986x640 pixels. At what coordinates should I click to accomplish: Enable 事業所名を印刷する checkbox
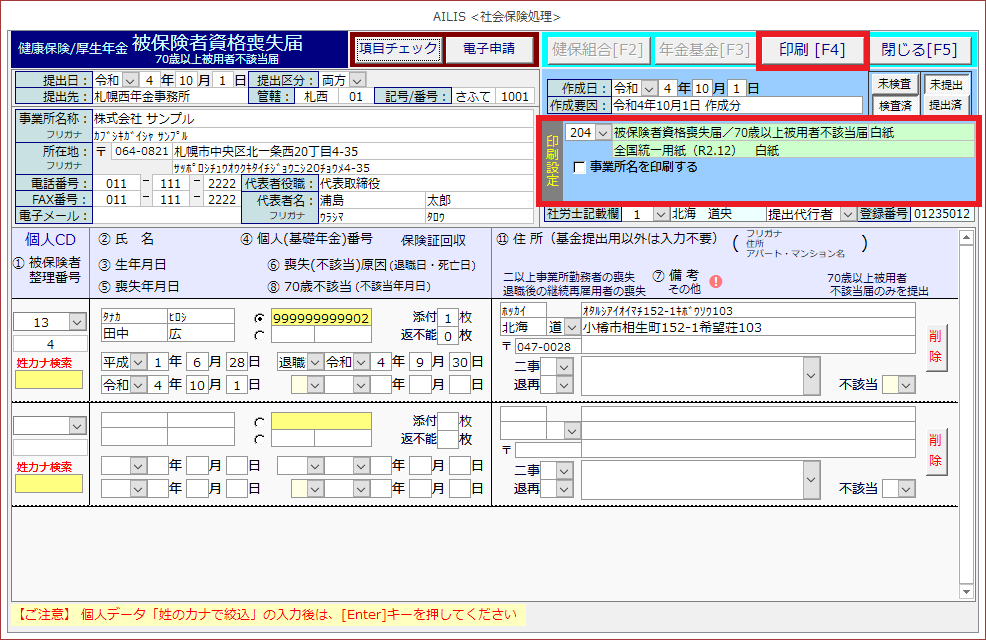[x=580, y=168]
